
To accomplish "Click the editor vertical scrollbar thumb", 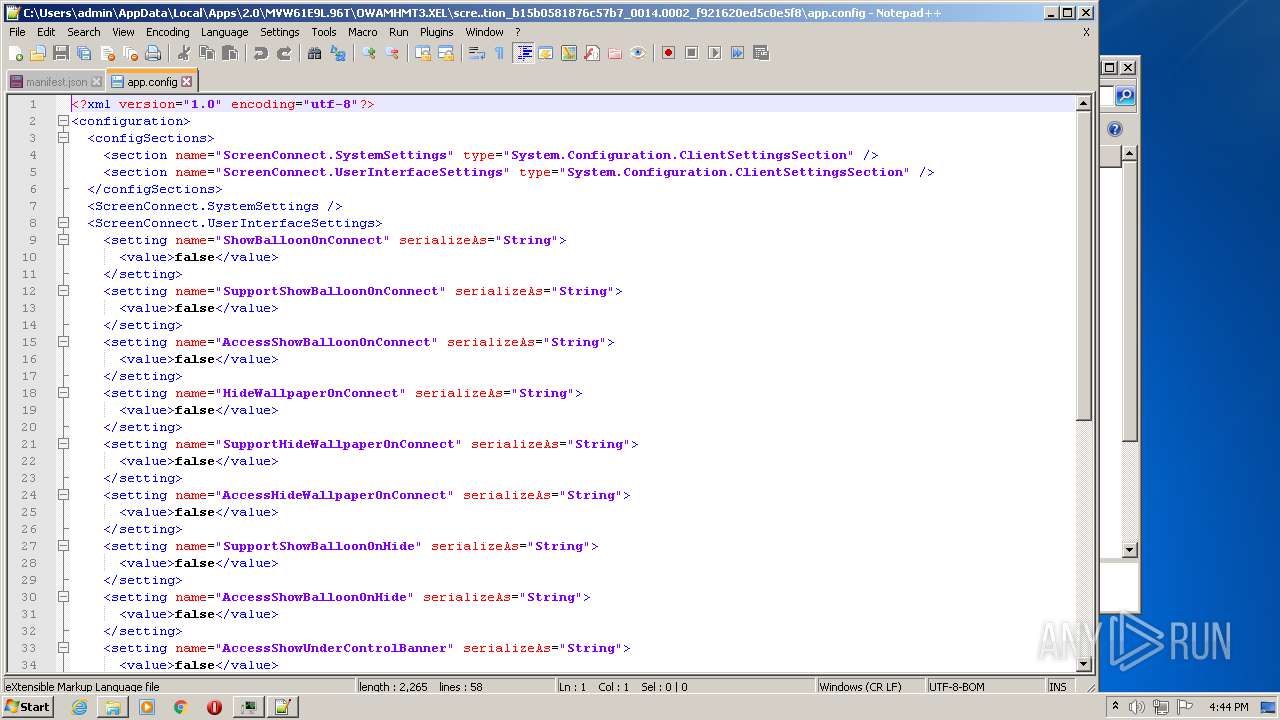I will coord(1084,266).
